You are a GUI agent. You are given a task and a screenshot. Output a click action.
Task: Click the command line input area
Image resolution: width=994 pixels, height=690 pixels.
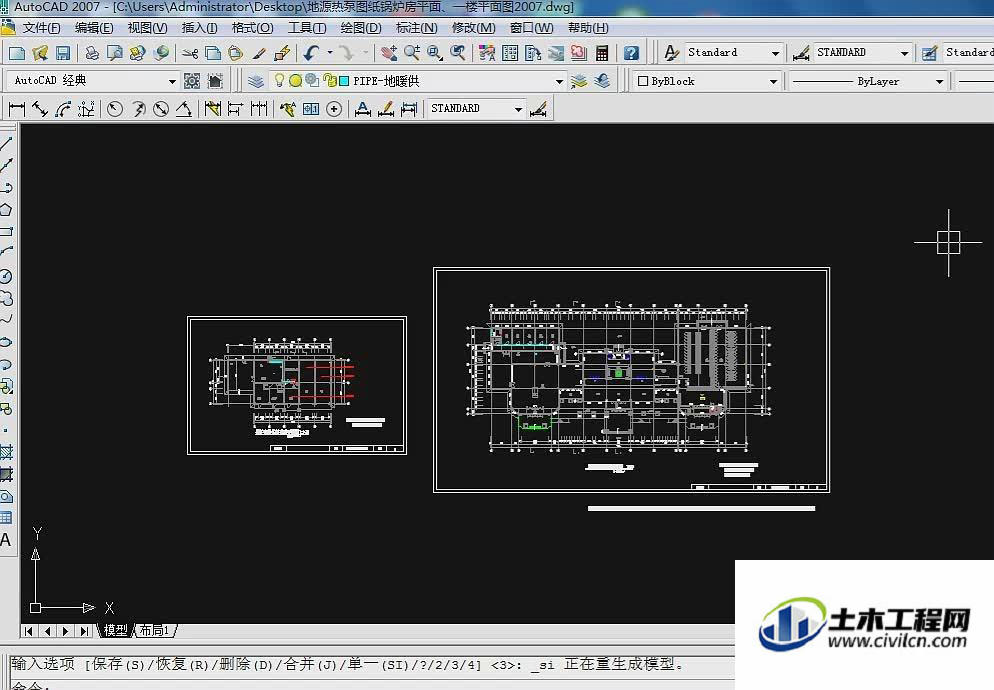tap(371, 685)
